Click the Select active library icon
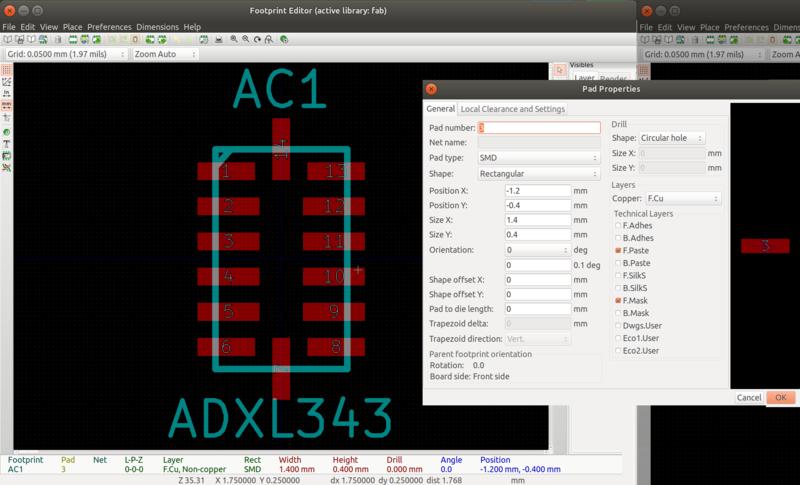Viewport: 800px width, 485px height. pyautogui.click(x=7, y=39)
